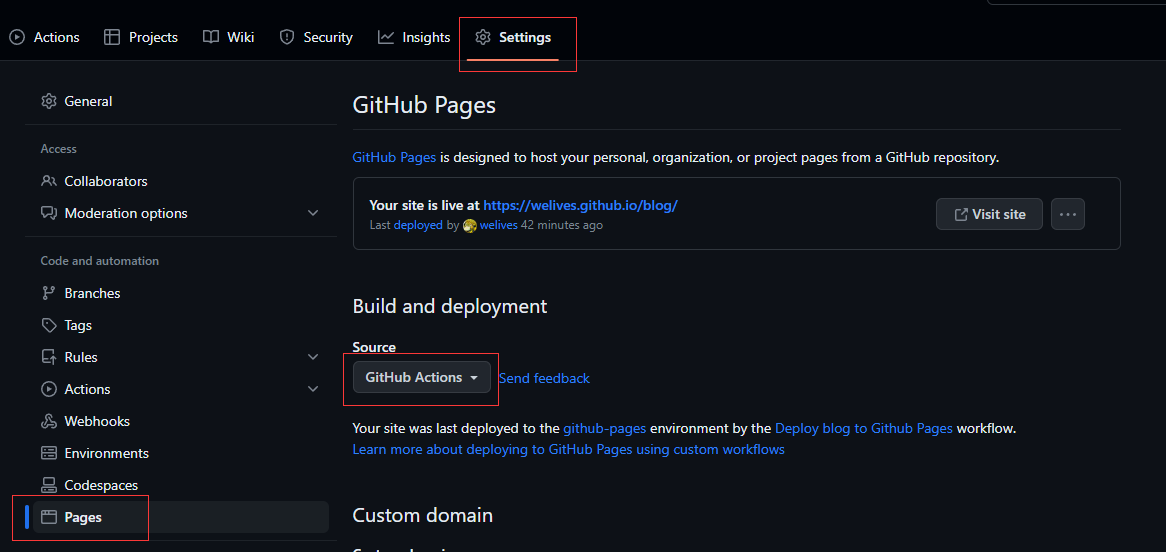This screenshot has width=1166, height=552.
Task: Click the Tags label icon
Action: tap(49, 325)
